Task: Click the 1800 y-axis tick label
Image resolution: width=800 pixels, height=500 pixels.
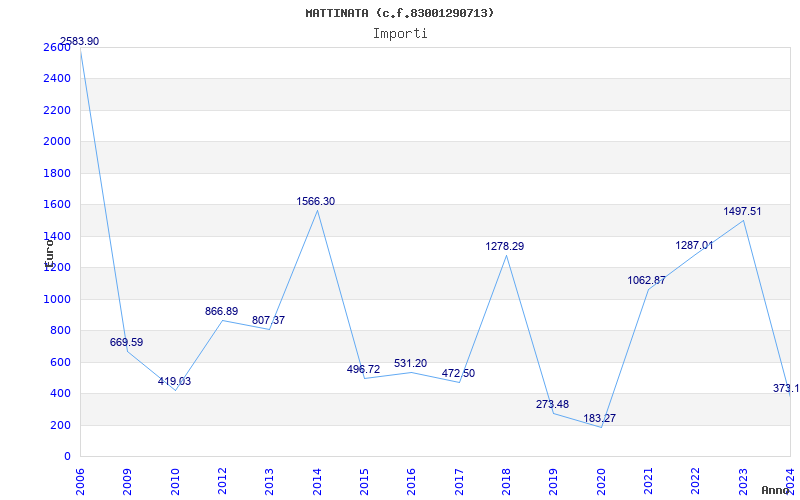Action: click(57, 173)
